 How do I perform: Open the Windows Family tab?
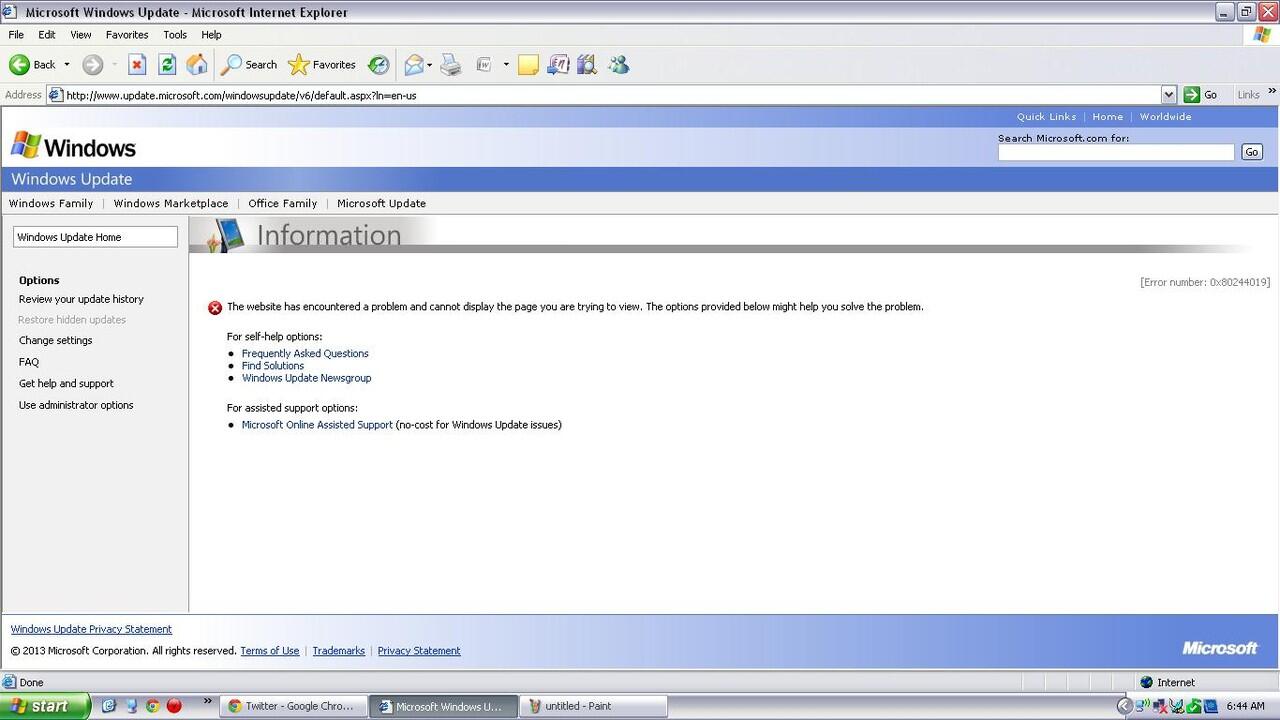point(51,203)
